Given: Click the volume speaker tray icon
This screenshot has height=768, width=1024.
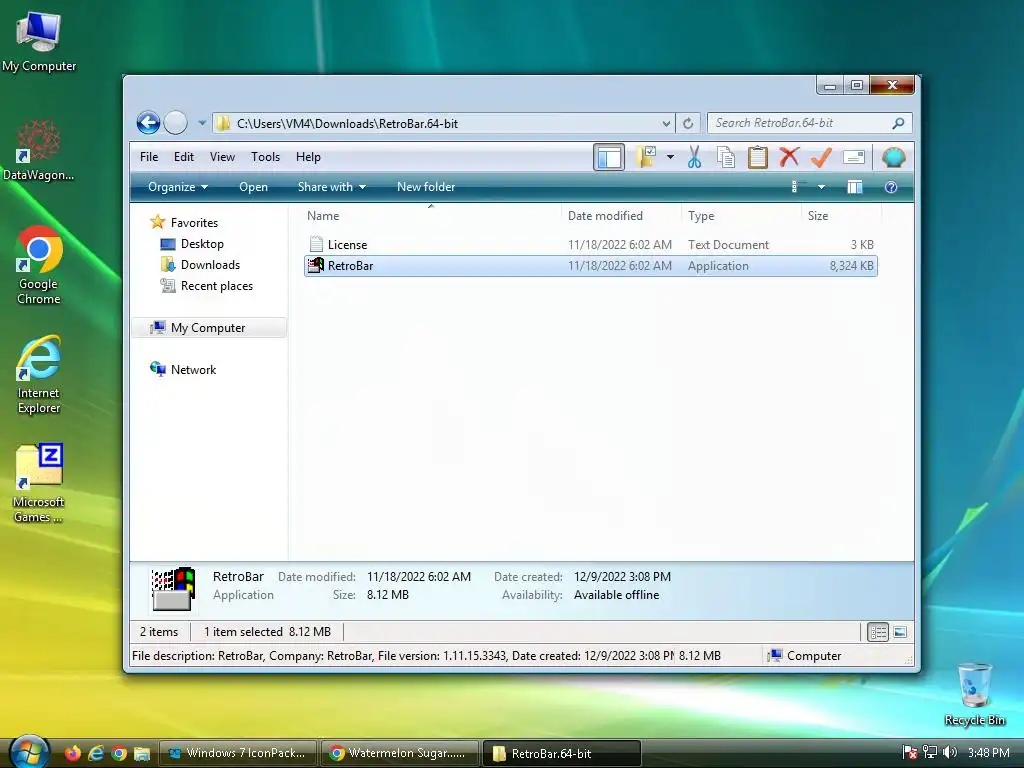Looking at the screenshot, I should pyautogui.click(x=950, y=753).
